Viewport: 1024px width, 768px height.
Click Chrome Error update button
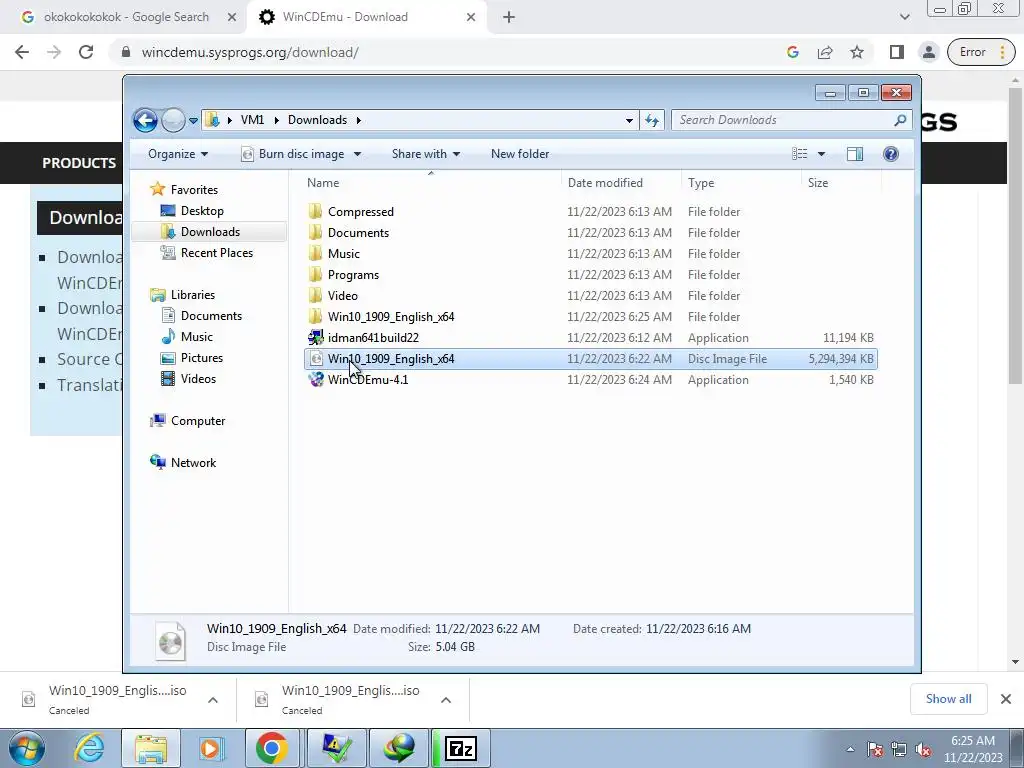coord(981,52)
